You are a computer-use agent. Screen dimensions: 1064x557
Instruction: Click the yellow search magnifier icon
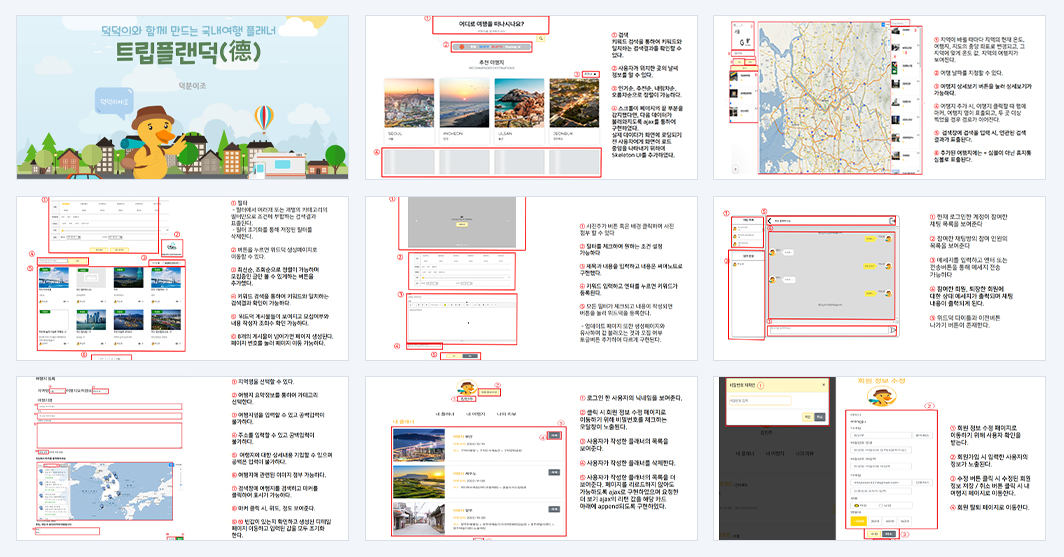coord(541,39)
